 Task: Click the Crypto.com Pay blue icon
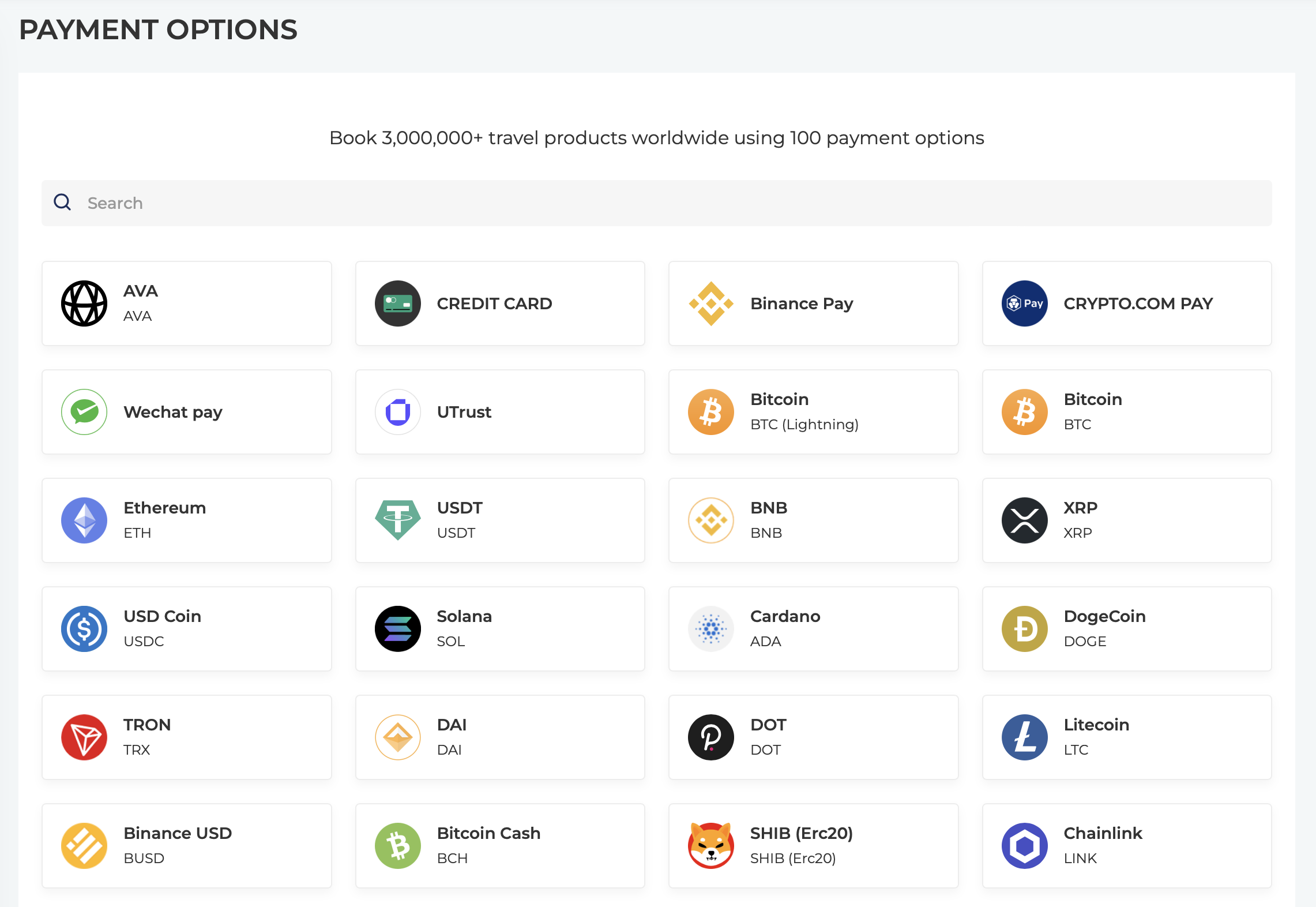click(1024, 303)
